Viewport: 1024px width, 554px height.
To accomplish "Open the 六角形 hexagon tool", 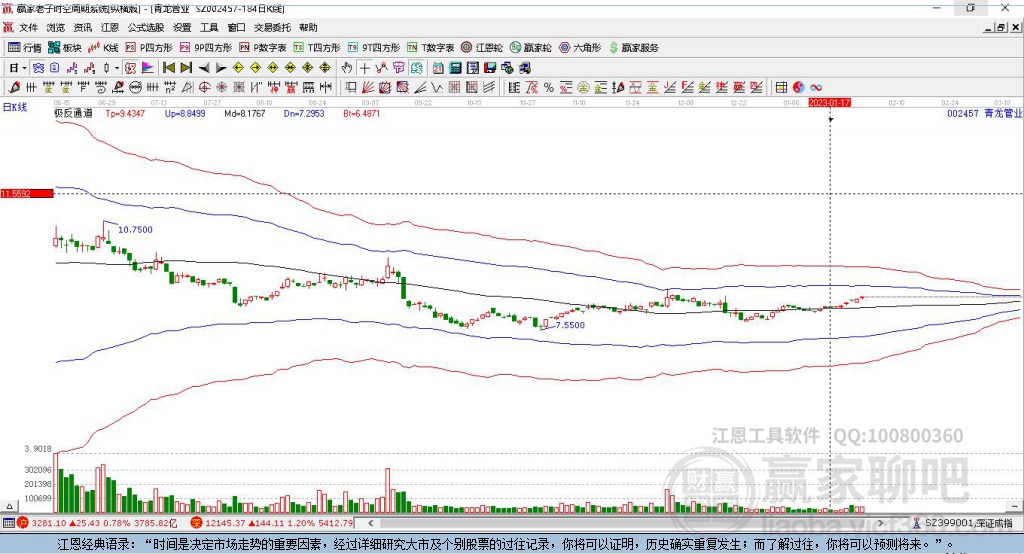I will [x=580, y=48].
